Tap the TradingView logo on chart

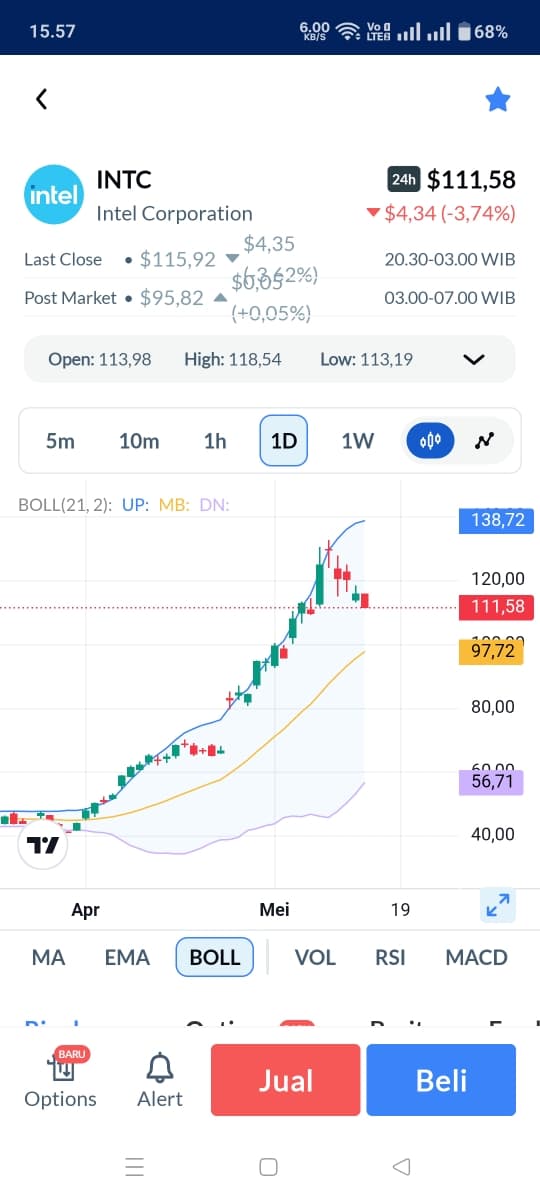(x=43, y=846)
